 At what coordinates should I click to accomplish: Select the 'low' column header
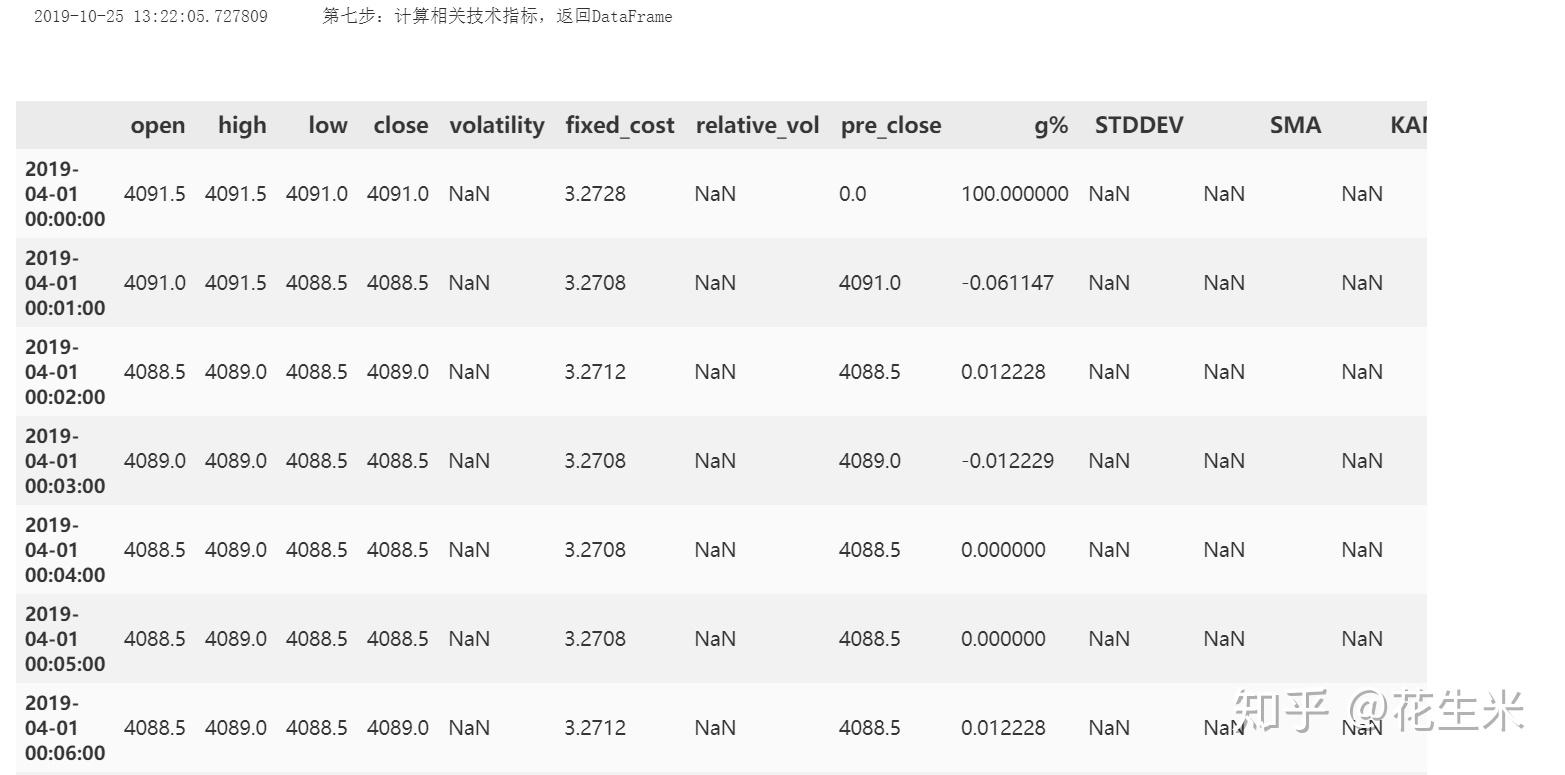(x=327, y=125)
